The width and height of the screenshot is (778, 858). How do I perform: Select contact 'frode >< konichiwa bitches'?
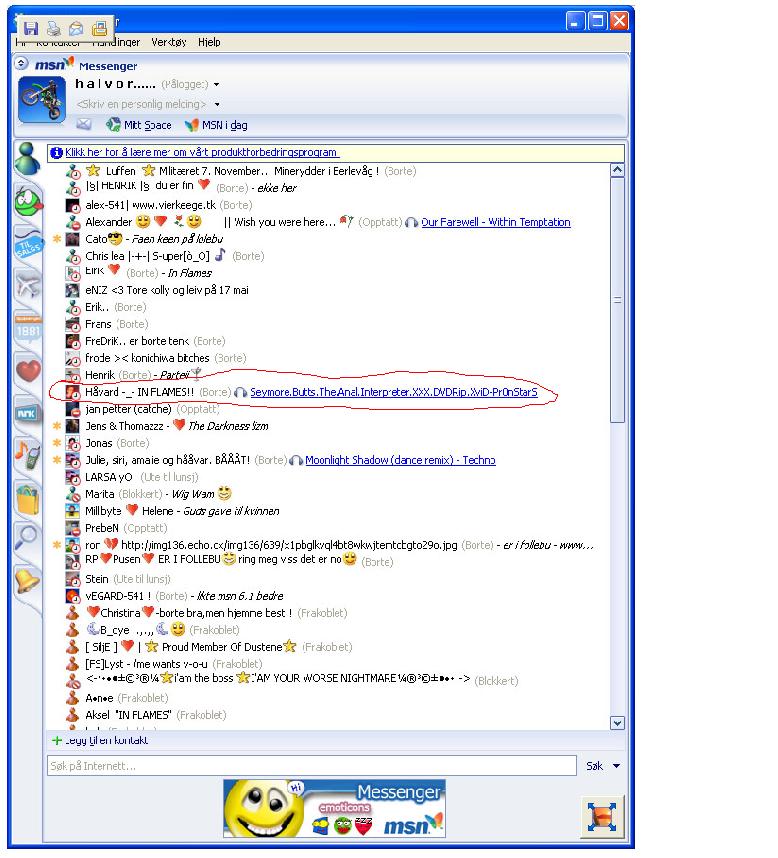156,358
